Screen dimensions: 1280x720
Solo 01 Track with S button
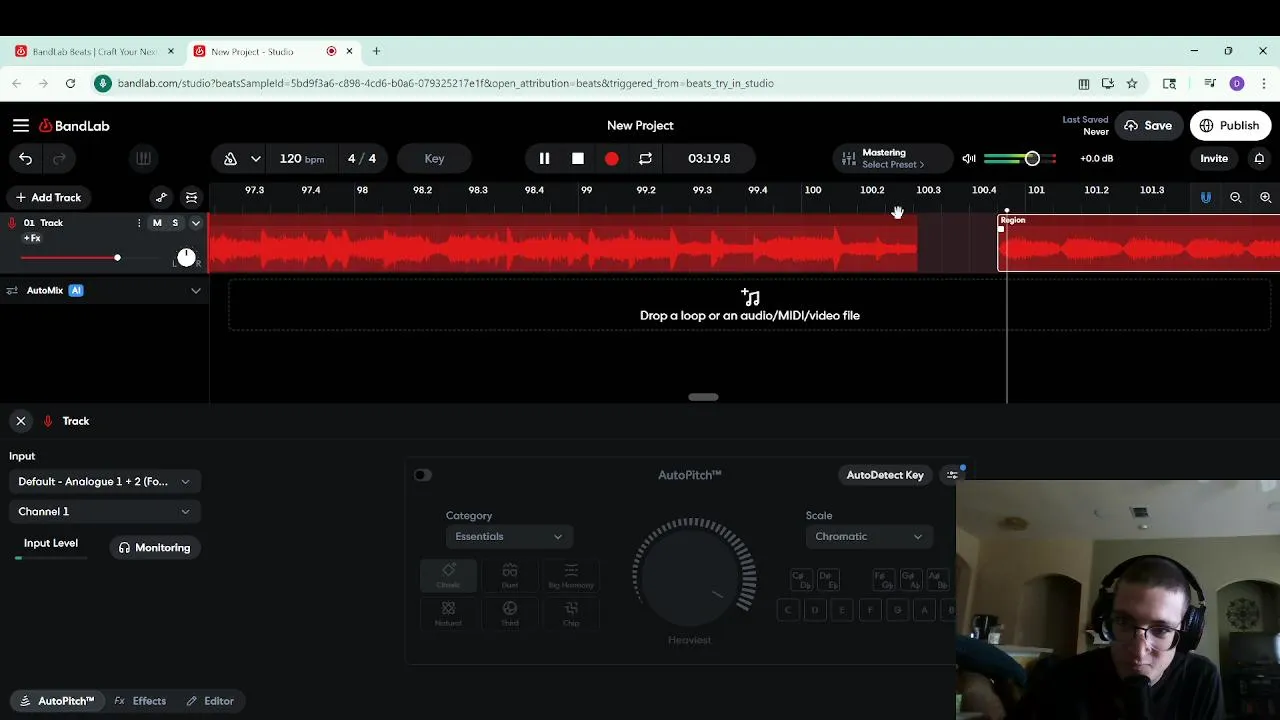[175, 223]
